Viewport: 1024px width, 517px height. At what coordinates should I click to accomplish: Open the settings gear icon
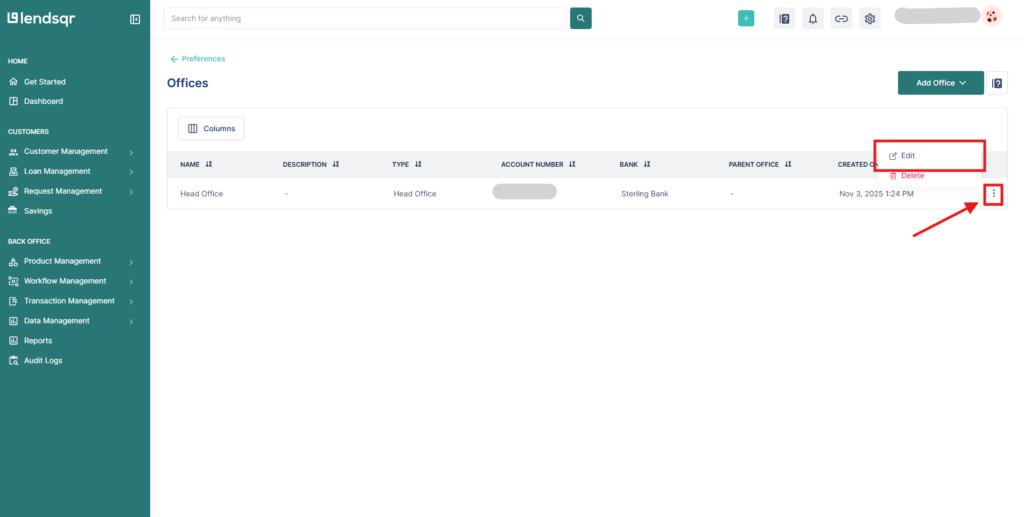[870, 18]
